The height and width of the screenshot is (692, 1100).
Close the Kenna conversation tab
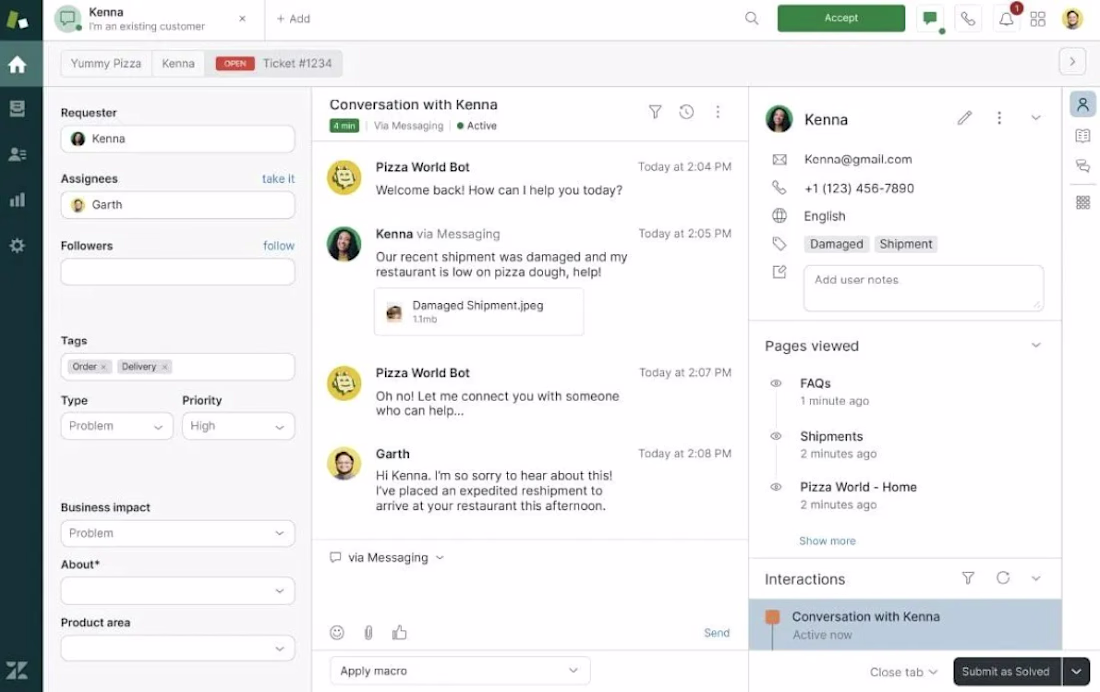click(242, 19)
